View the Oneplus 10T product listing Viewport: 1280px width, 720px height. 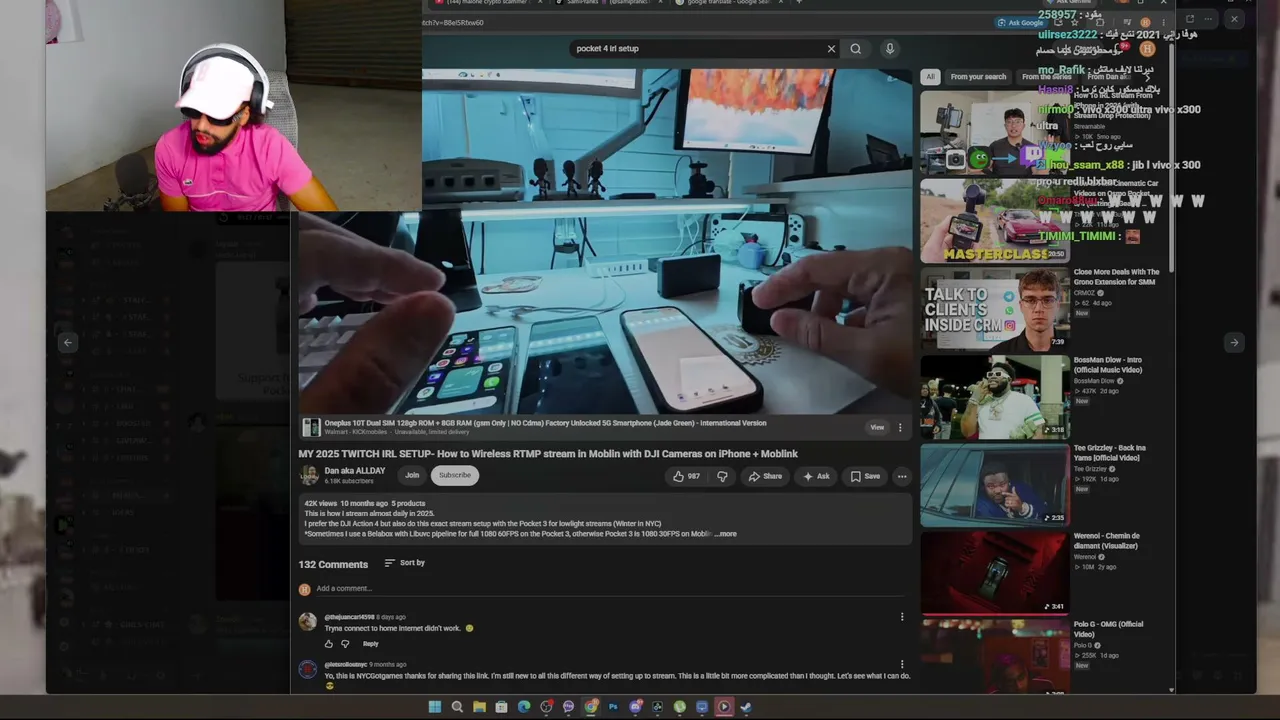(x=877, y=427)
